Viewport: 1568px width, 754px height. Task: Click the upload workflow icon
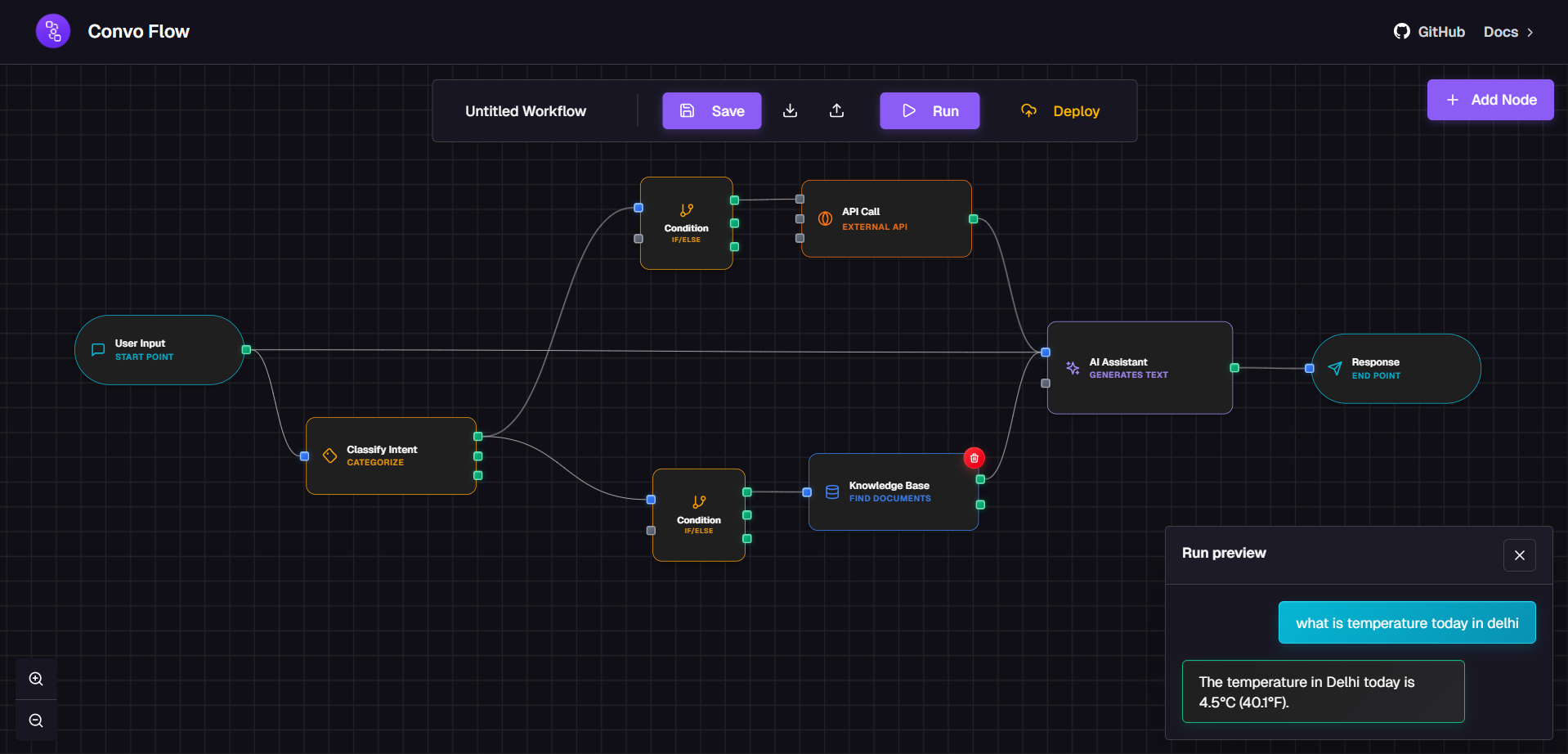836,110
